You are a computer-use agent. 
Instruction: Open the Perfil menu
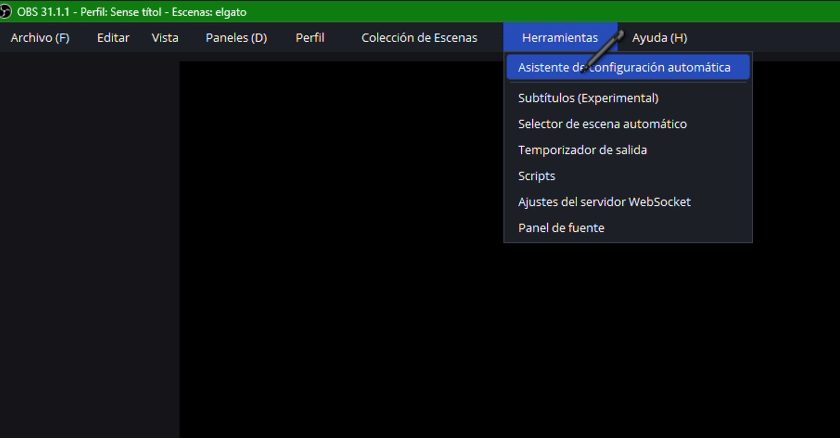pyautogui.click(x=310, y=38)
